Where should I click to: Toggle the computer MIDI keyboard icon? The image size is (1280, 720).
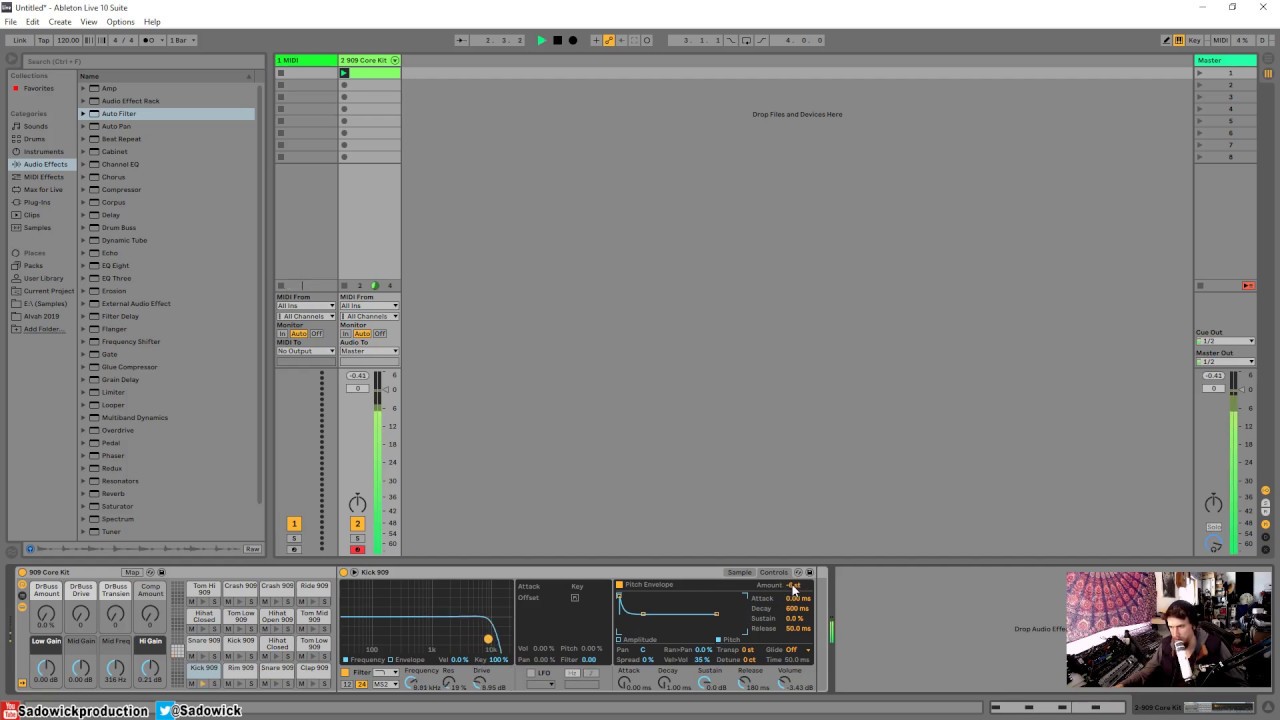(x=1179, y=40)
